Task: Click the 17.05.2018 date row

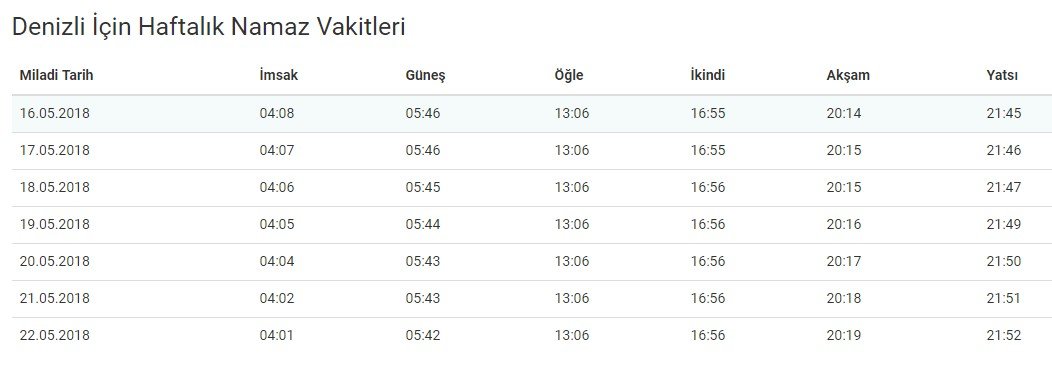Action: point(531,150)
